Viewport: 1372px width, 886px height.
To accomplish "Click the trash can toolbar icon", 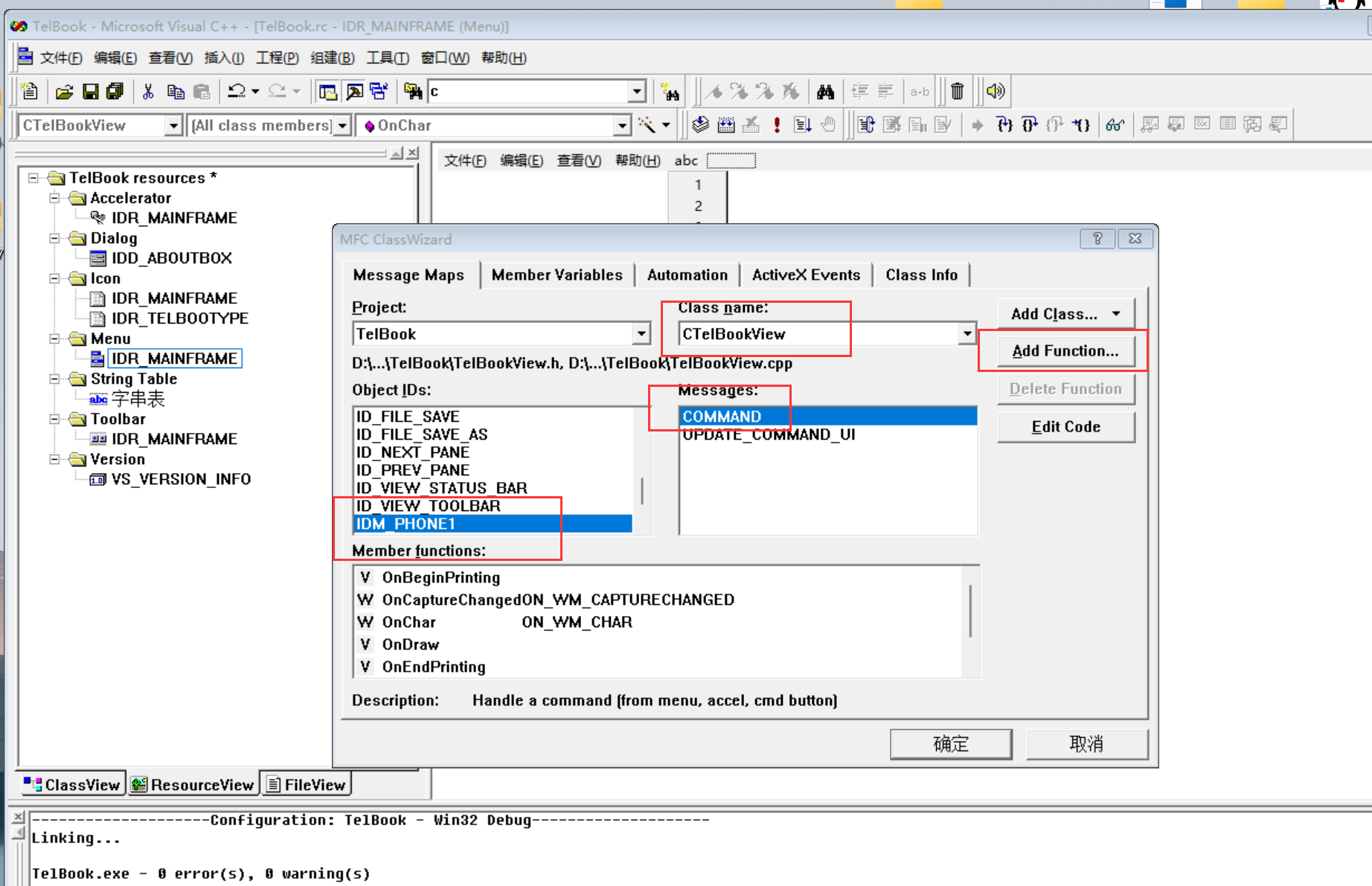I will [958, 92].
